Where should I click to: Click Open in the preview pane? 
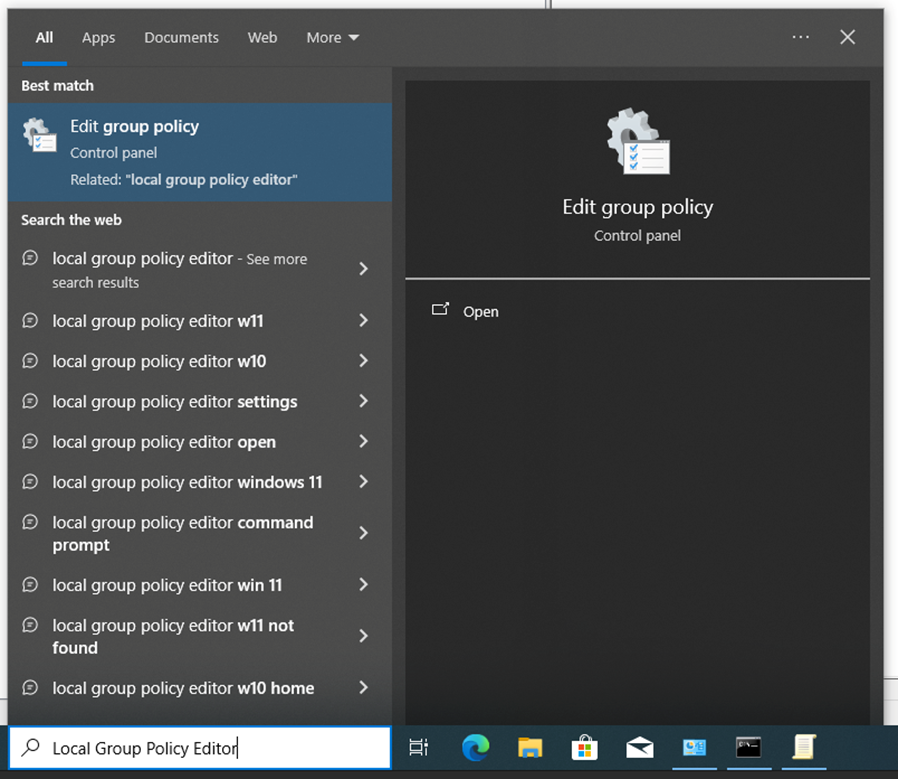point(480,312)
